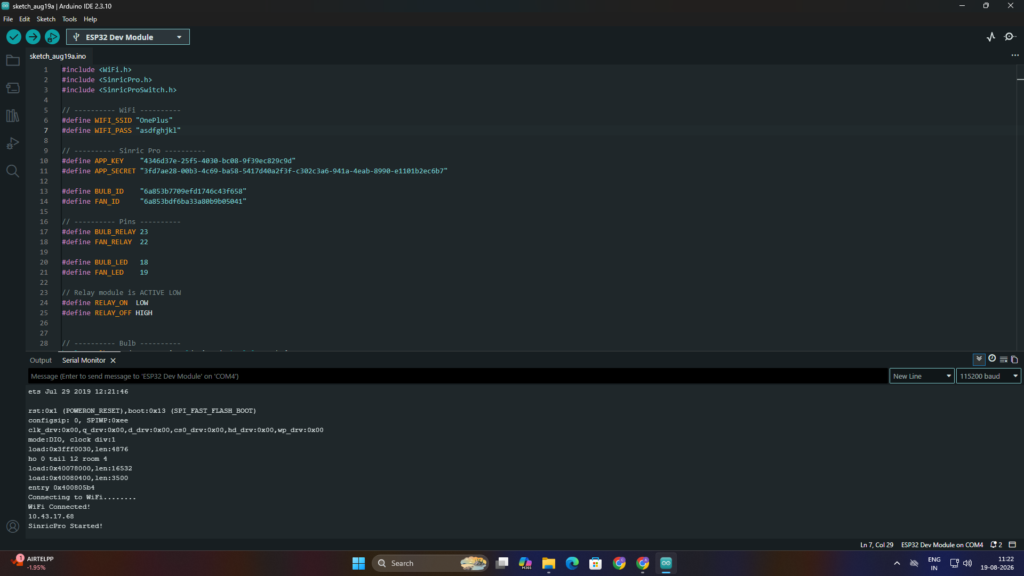Image resolution: width=1024 pixels, height=576 pixels.
Task: Close the Serial Monitor tab
Action: click(113, 360)
